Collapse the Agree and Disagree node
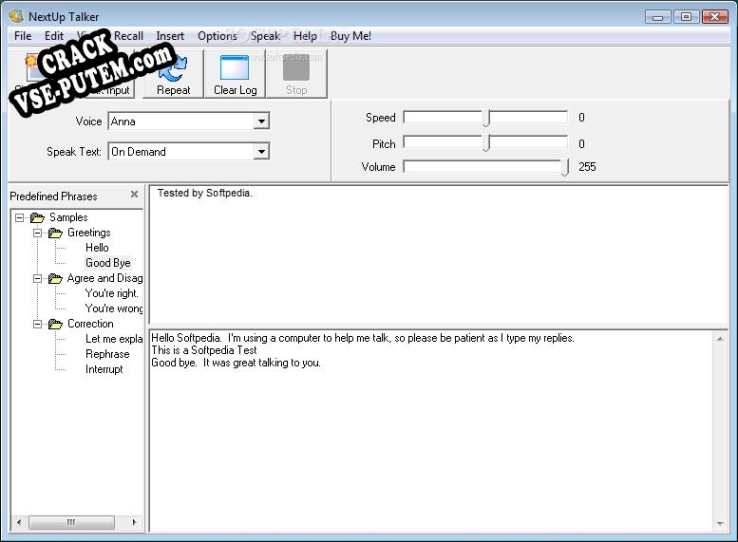 [37, 279]
